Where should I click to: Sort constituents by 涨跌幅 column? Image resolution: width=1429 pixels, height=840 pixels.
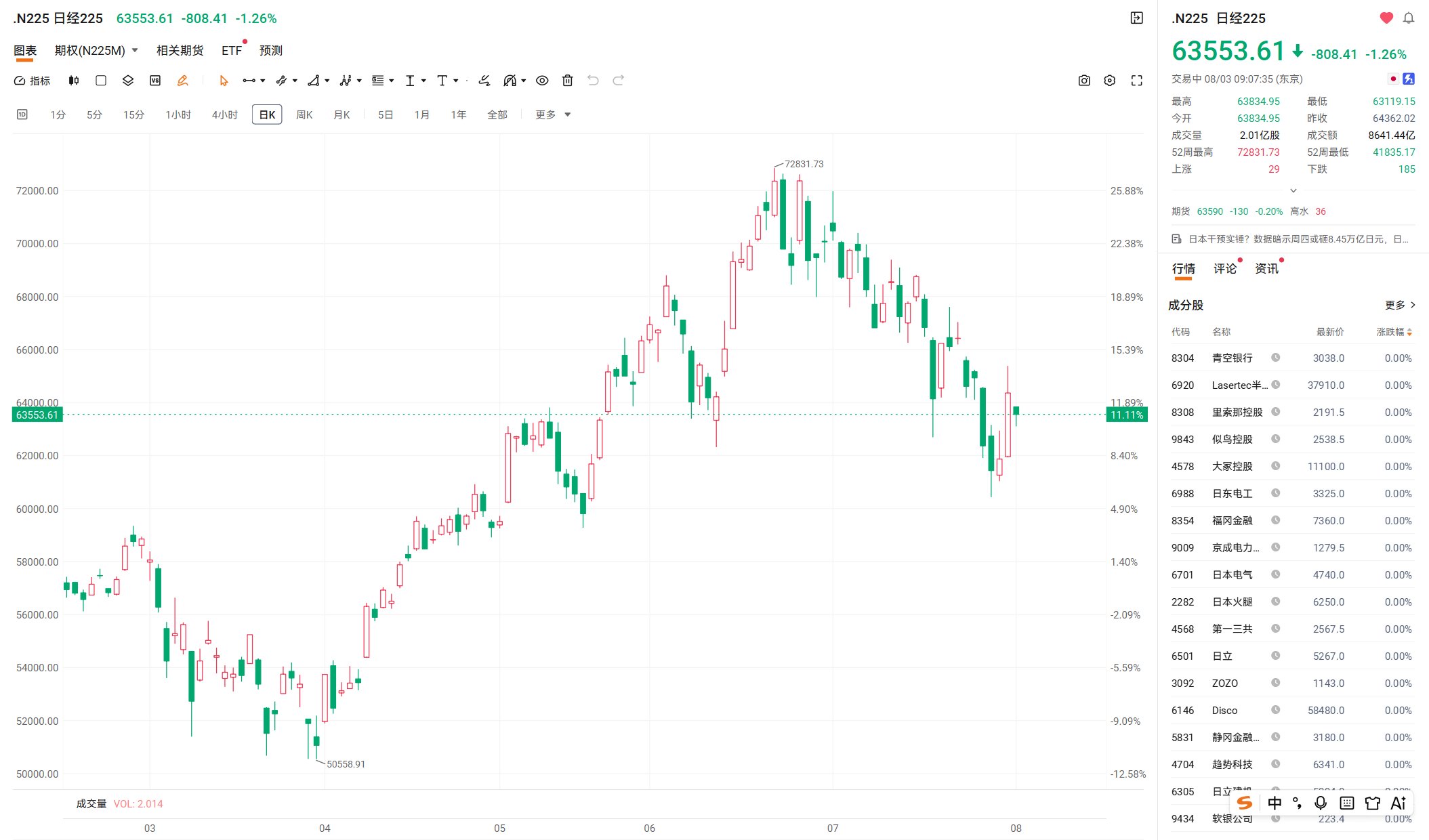coord(1394,332)
